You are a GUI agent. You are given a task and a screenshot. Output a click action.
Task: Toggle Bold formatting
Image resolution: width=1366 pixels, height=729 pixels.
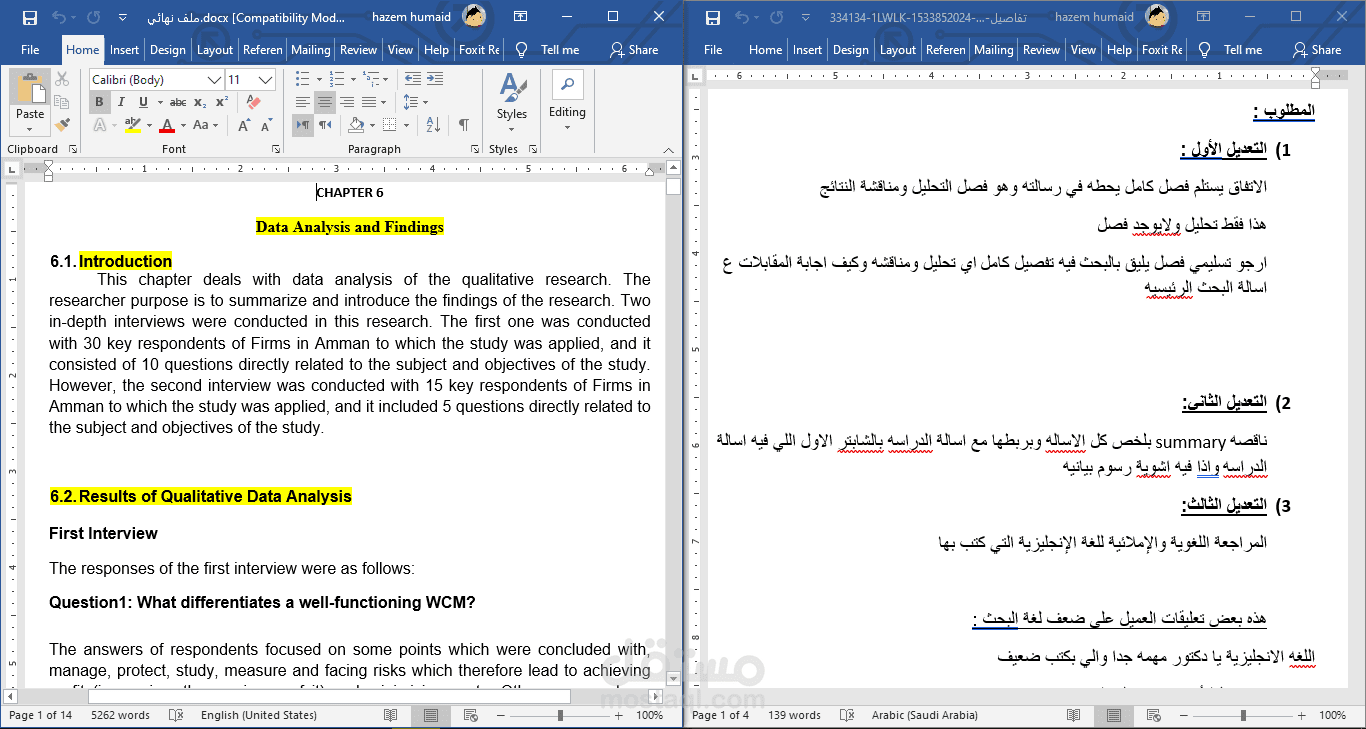click(99, 102)
